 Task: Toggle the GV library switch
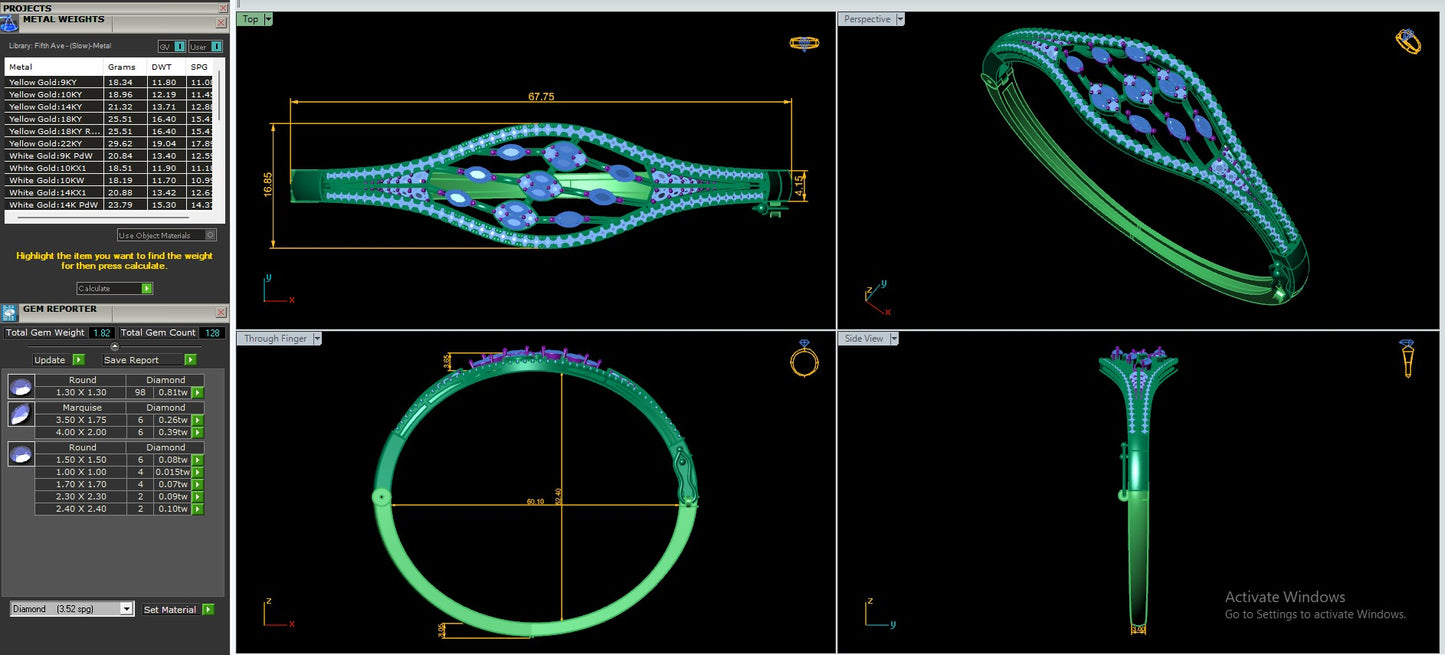(x=172, y=46)
